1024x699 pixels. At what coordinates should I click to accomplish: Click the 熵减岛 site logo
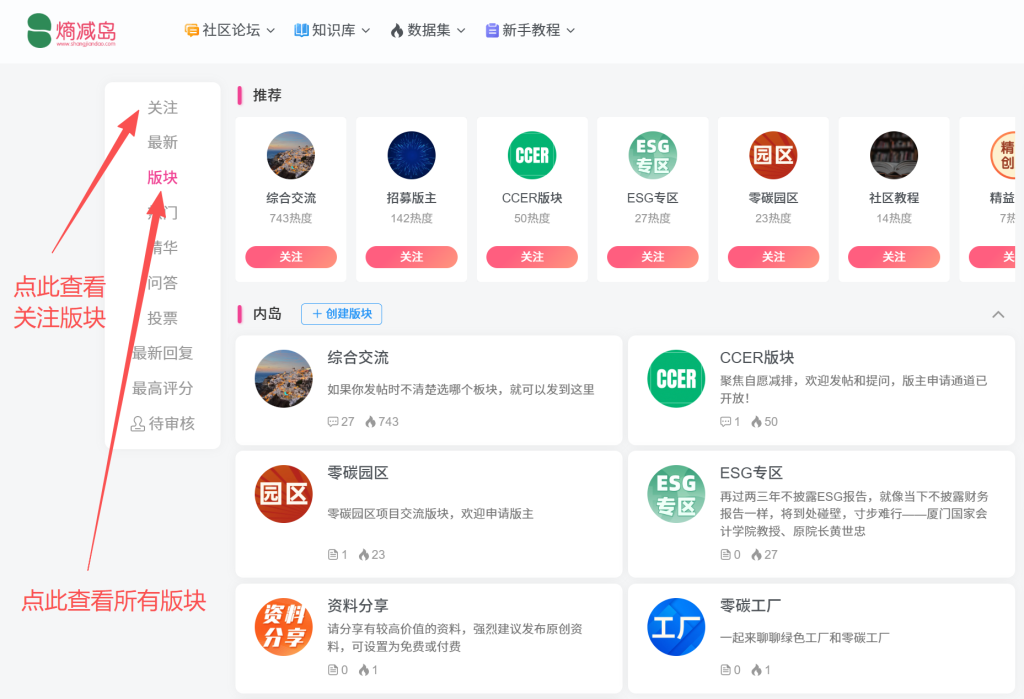pos(72,31)
